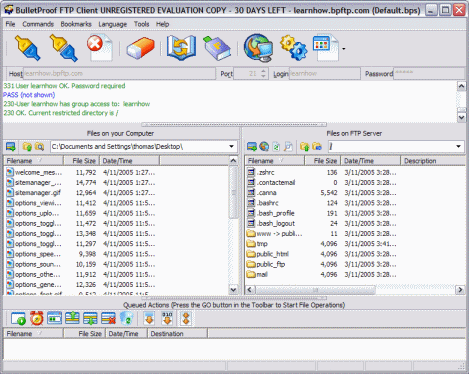Image resolution: width=469 pixels, height=374 pixels.
Task: Open the book icon with orange arrows
Action: click(181, 48)
